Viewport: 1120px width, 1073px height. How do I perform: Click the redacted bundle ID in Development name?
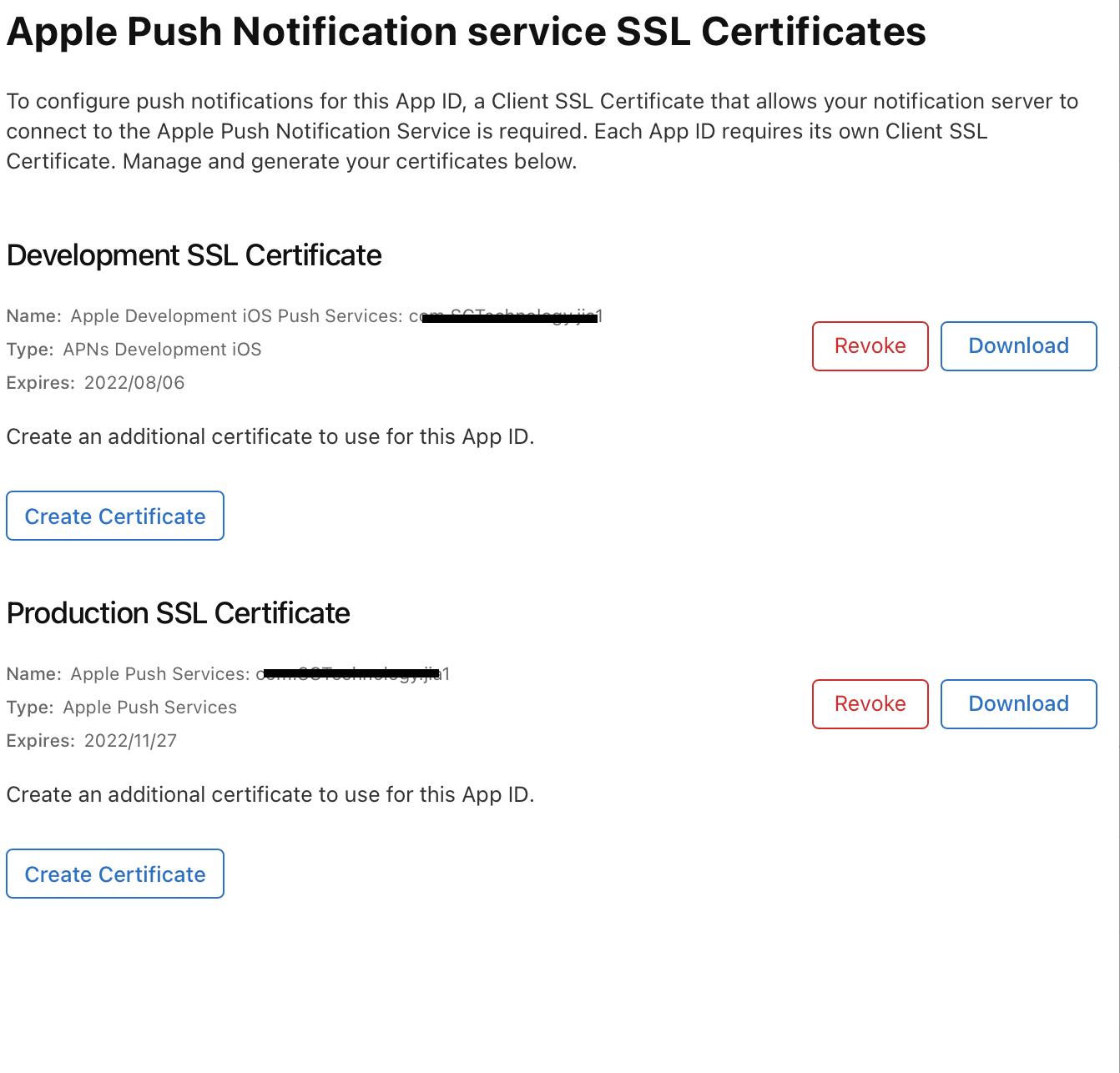(x=509, y=317)
